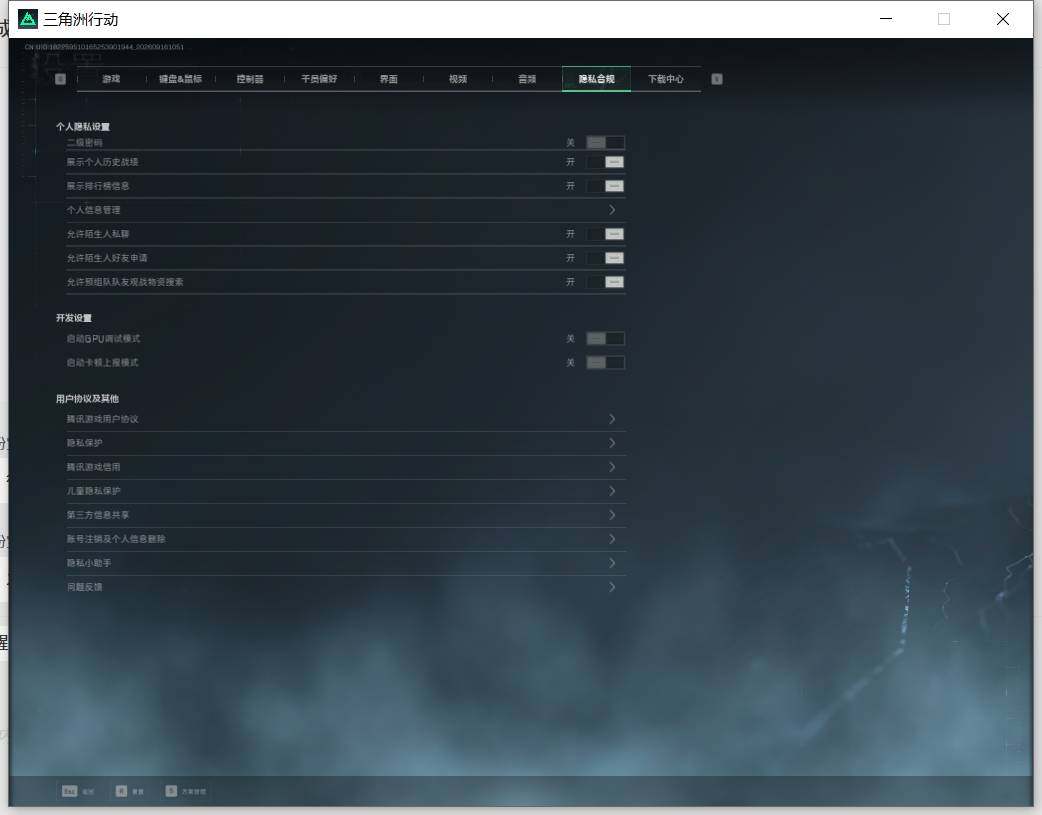Turn on 启动卡顿上报模式 switch

pos(605,363)
